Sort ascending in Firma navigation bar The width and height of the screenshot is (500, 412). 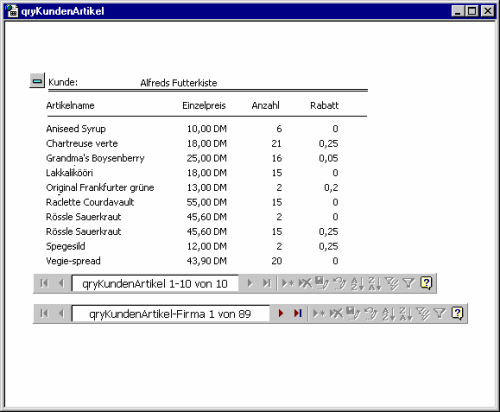click(x=388, y=313)
